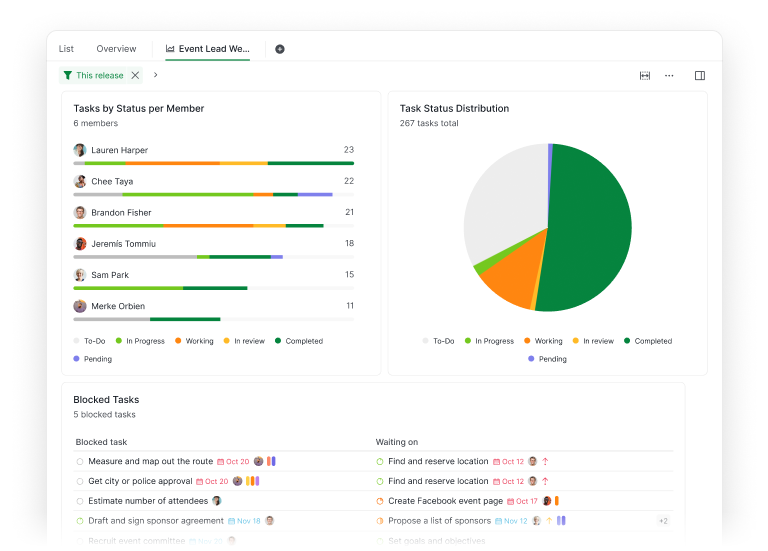Click Nov 18 date on sponsor agreement task
768x551 pixels.
pyautogui.click(x=244, y=521)
